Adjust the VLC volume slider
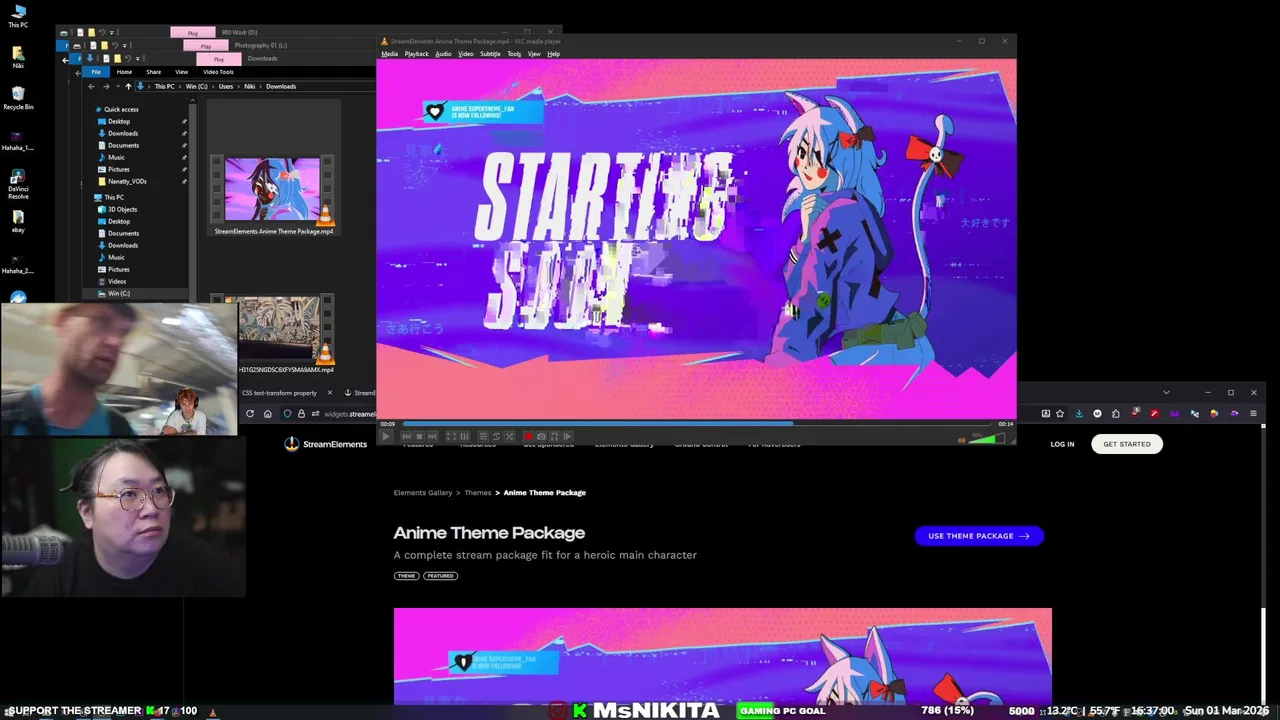This screenshot has height=720, width=1280. 985,438
